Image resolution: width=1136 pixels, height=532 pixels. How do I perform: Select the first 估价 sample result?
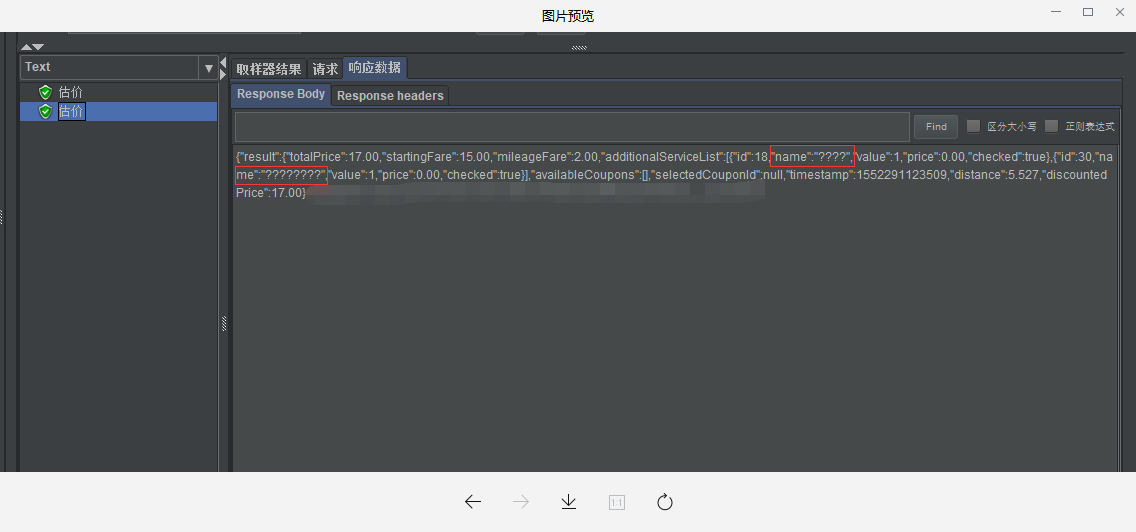[70, 93]
